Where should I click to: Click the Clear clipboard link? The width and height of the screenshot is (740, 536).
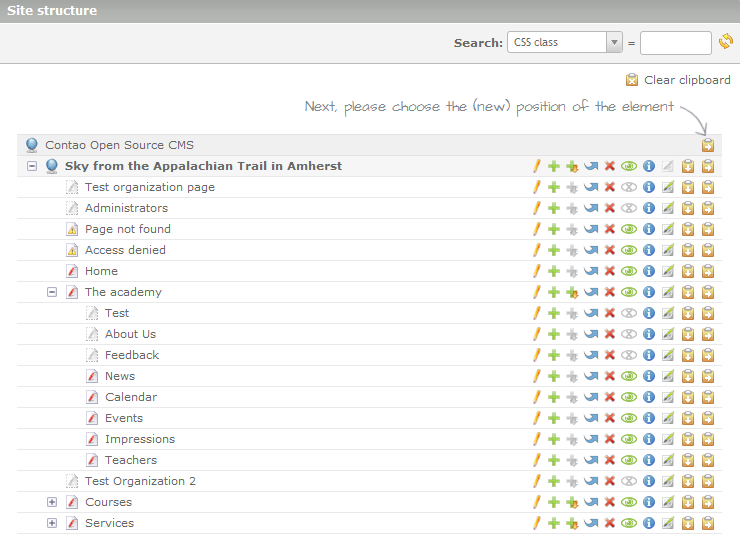click(x=686, y=80)
